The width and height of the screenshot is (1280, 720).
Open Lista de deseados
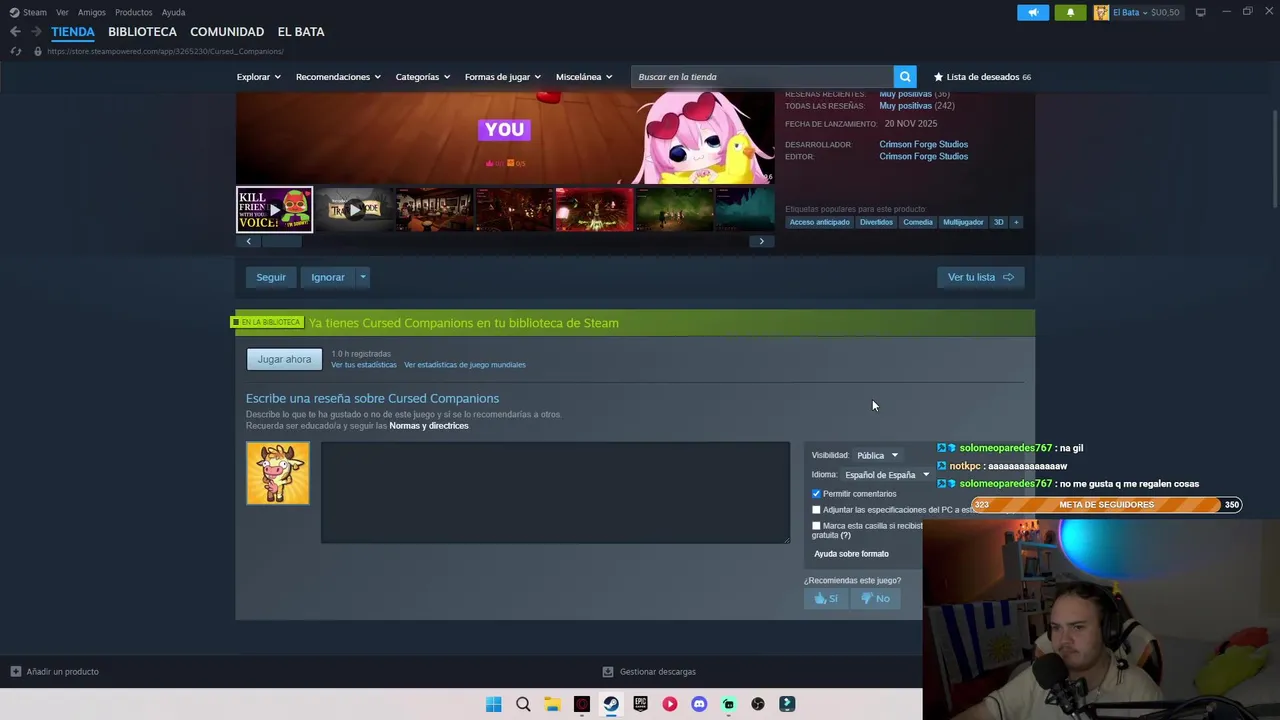982,77
